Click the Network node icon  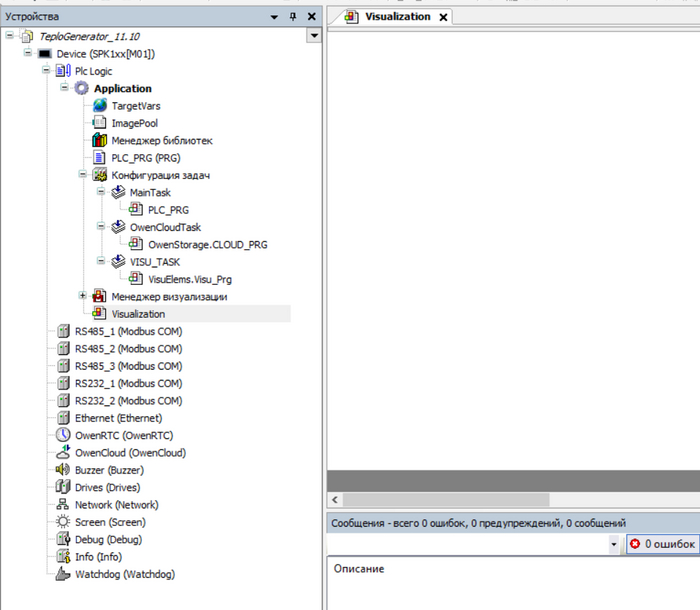[63, 505]
